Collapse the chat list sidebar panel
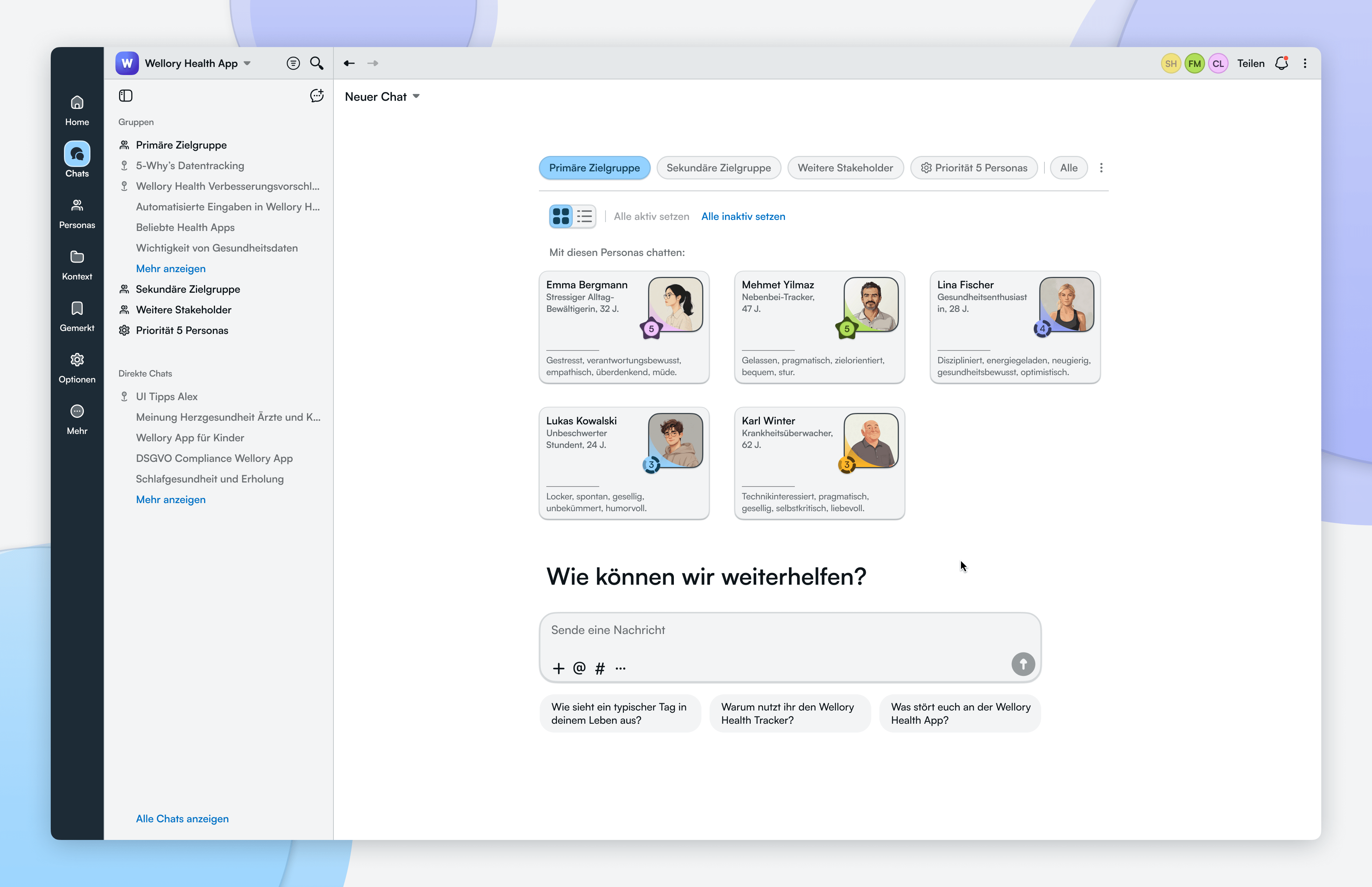The image size is (1372, 887). point(125,96)
